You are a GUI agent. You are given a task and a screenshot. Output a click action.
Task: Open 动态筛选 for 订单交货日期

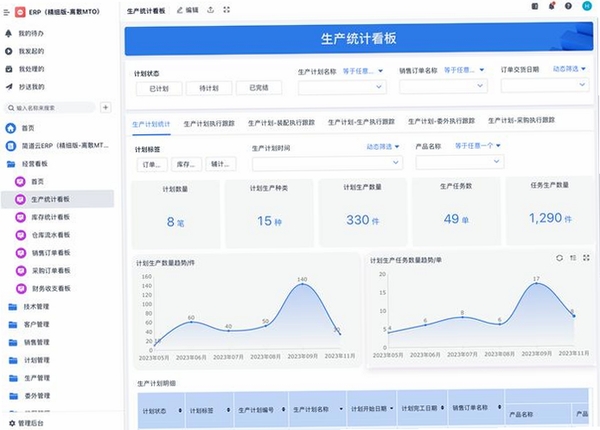pyautogui.click(x=569, y=69)
